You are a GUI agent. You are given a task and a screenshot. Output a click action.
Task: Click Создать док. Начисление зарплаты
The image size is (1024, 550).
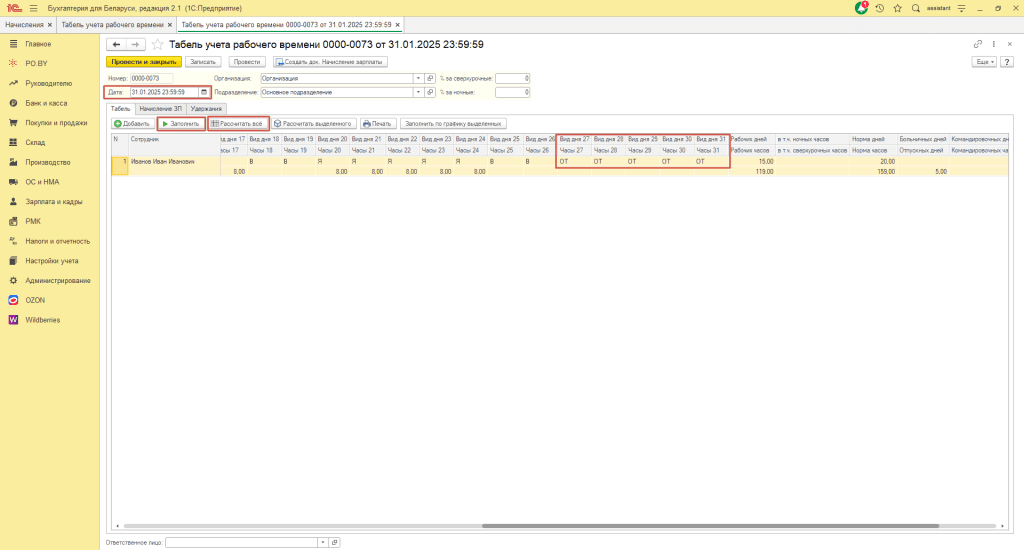coord(330,62)
